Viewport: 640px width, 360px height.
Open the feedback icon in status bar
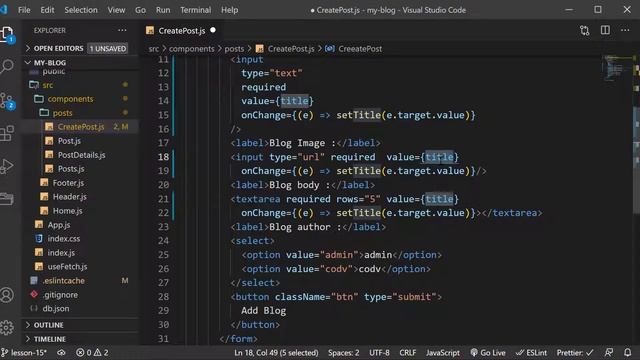point(609,352)
